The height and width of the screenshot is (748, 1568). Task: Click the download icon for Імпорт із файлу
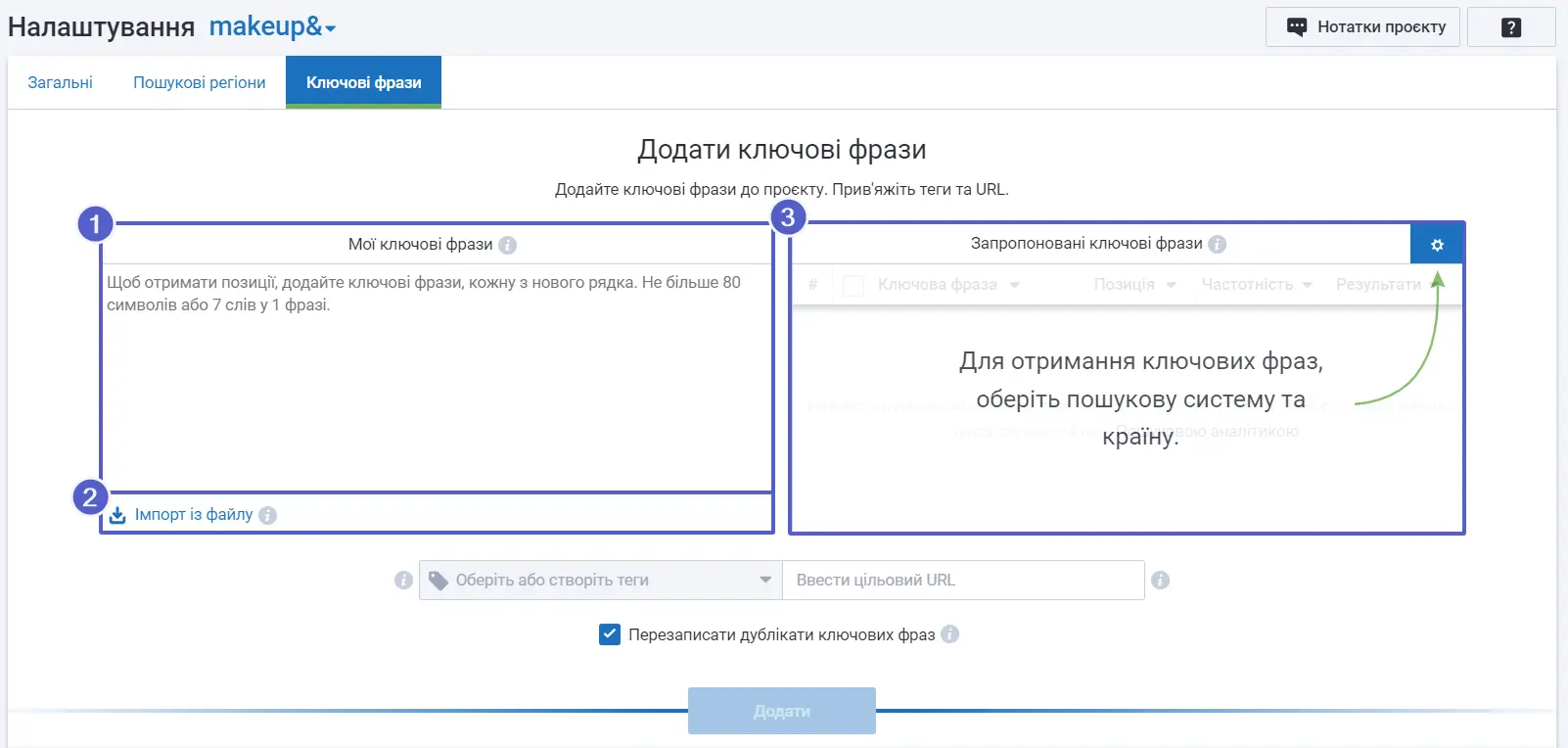tap(117, 515)
